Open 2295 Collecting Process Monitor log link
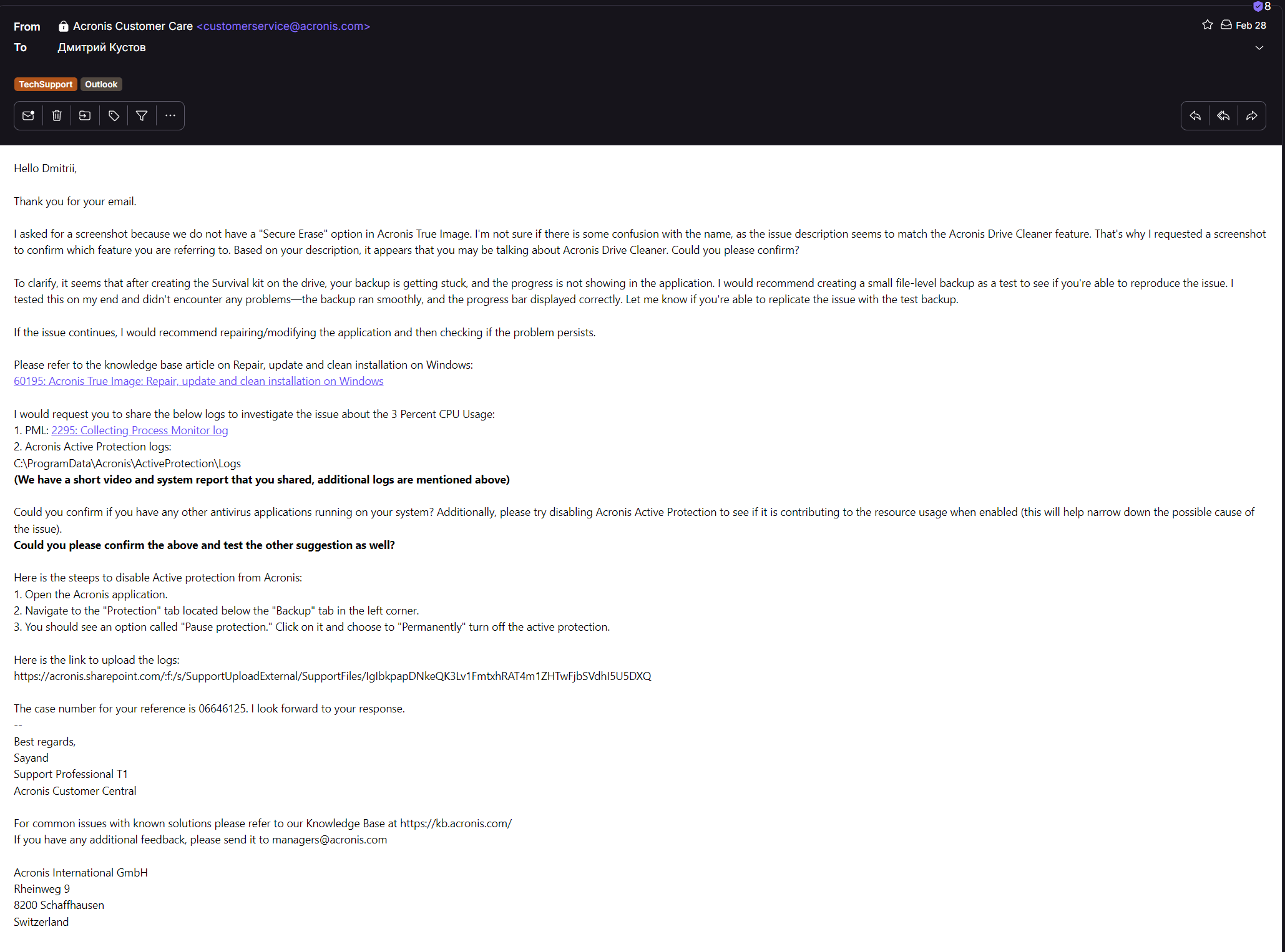The image size is (1285, 952). click(x=140, y=430)
